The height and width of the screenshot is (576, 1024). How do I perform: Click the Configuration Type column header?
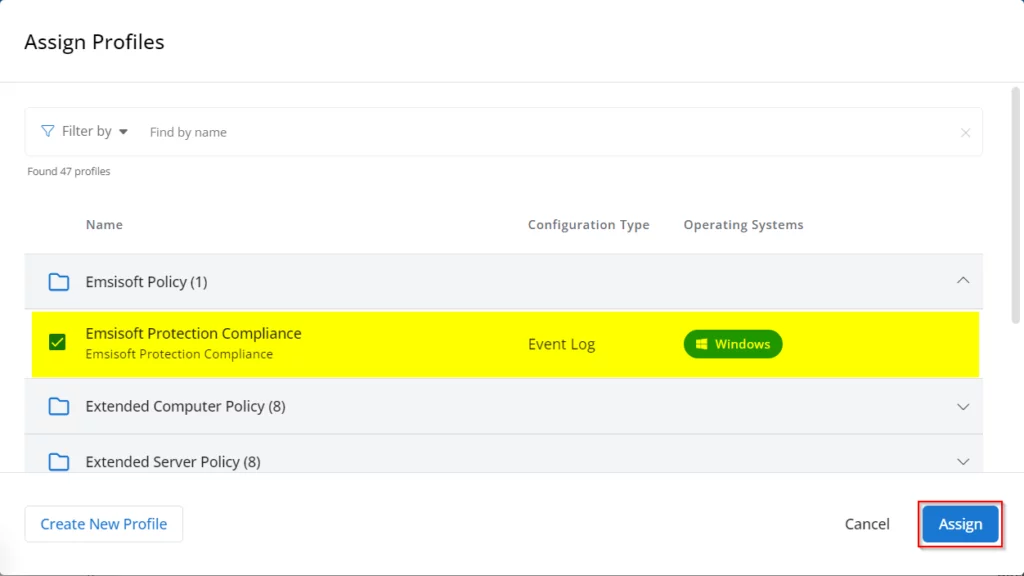pyautogui.click(x=588, y=225)
